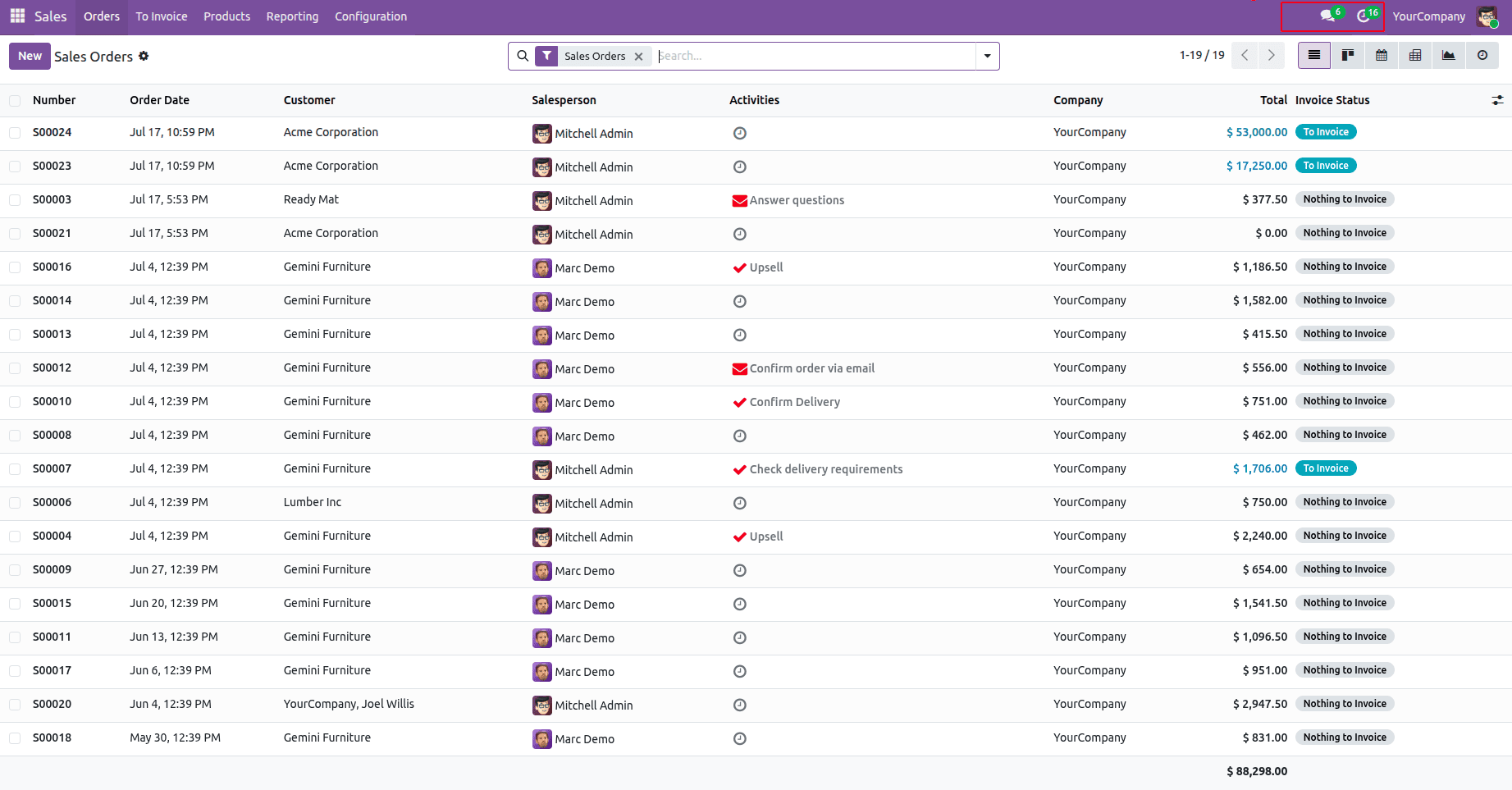Click the Sales app title
The height and width of the screenshot is (790, 1512).
[50, 16]
